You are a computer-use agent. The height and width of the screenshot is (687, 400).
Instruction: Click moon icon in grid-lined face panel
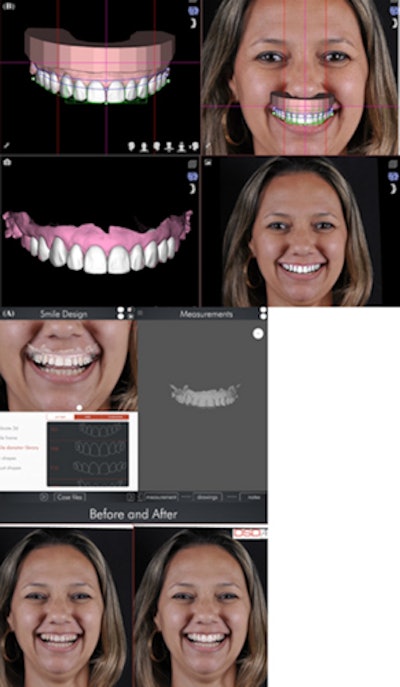pyautogui.click(x=394, y=23)
